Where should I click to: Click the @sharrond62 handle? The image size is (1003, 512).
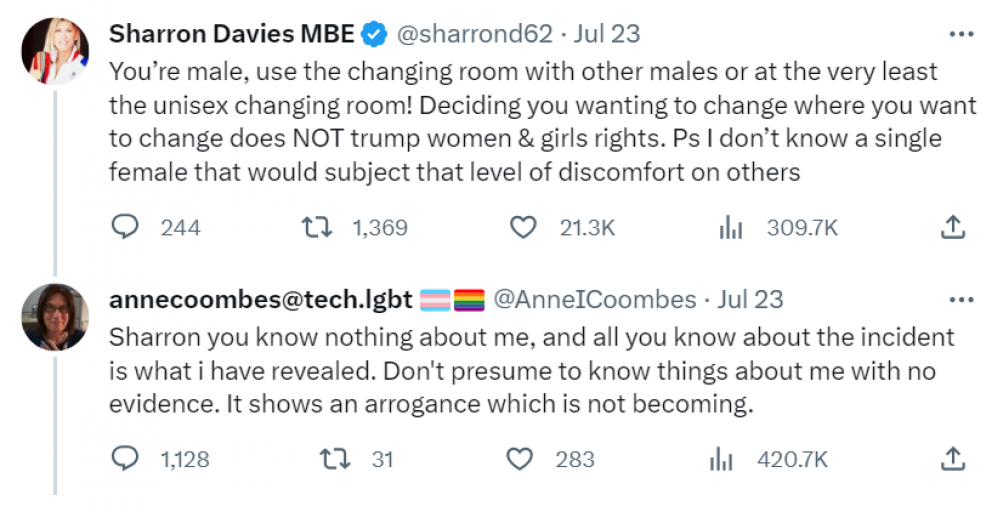(x=475, y=33)
